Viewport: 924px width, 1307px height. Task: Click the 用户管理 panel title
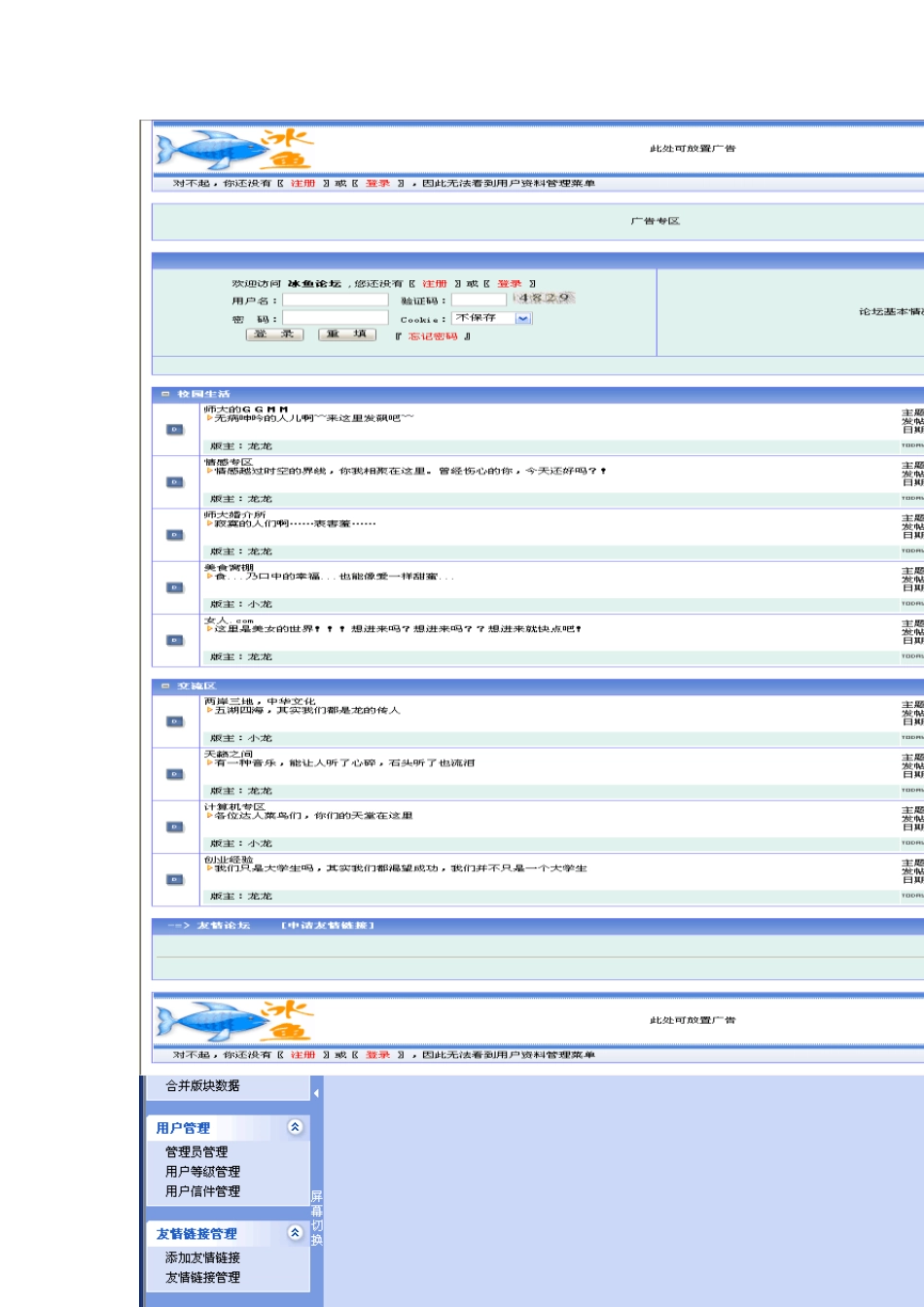(184, 1128)
